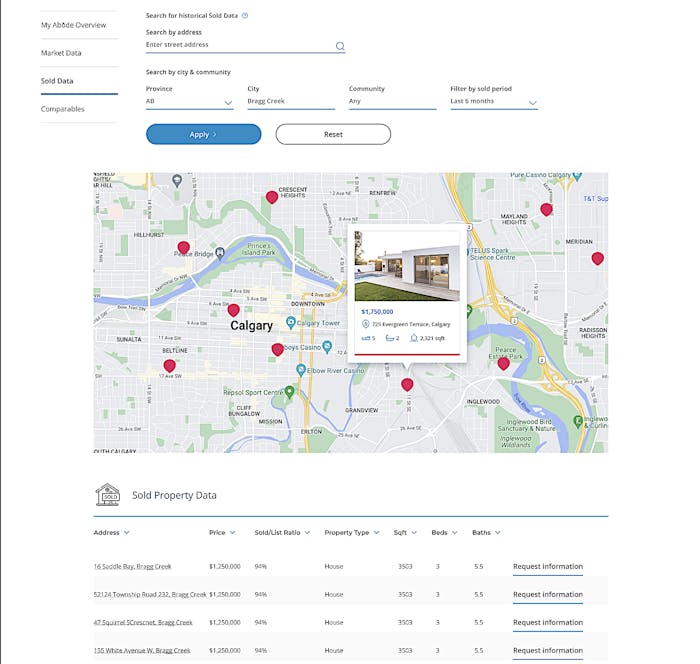The image size is (700, 664).
Task: Click the Reset button
Action: click(x=333, y=134)
